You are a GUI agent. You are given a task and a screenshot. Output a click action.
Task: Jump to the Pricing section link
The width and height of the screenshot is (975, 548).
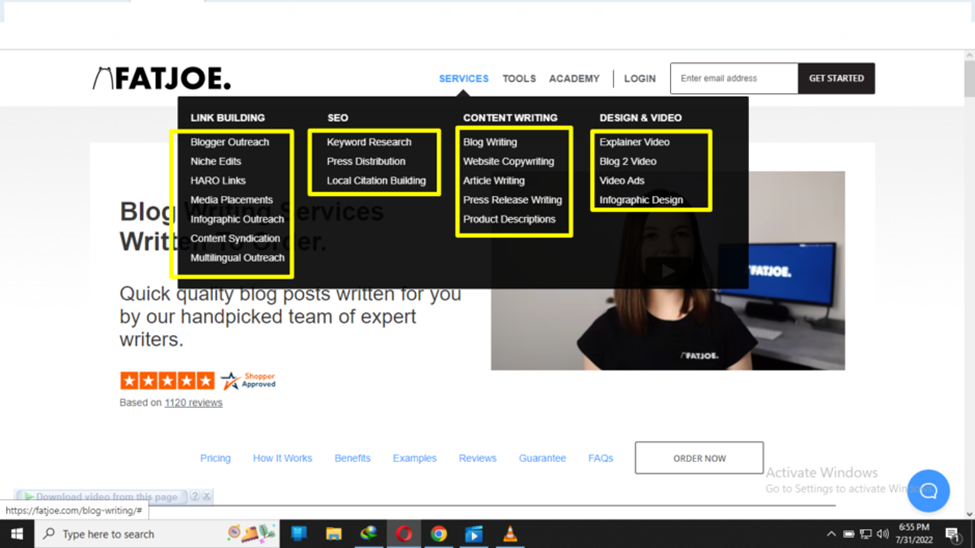click(x=215, y=458)
